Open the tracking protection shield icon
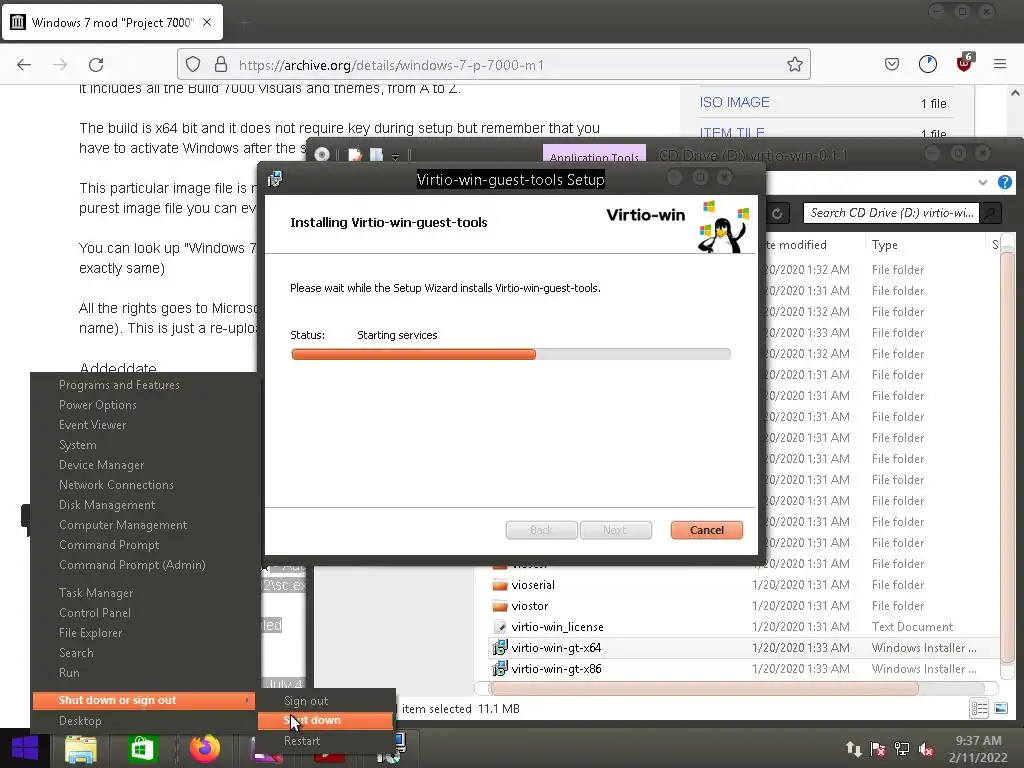 193,64
